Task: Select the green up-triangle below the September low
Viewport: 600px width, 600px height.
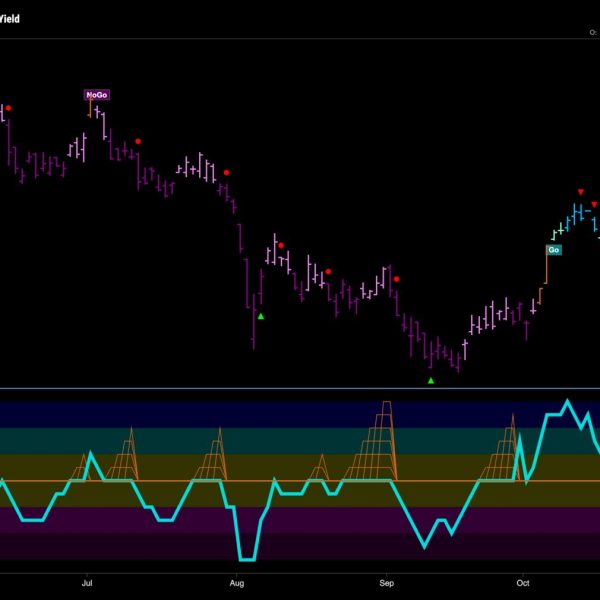Action: [431, 381]
